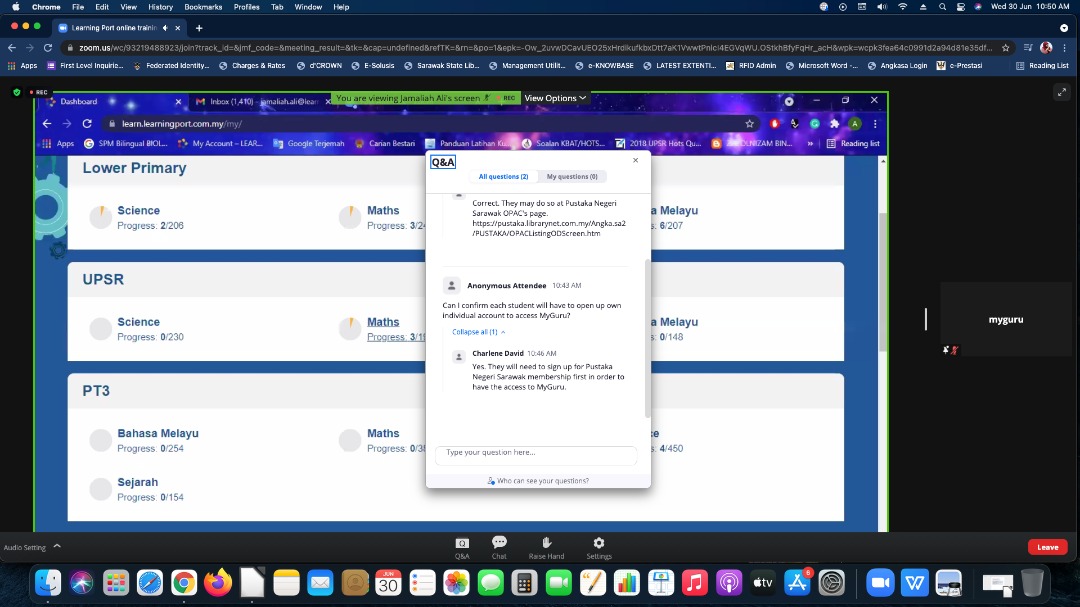Collapse all (1) replies in Q&A
The image size is (1080, 607).
point(479,332)
